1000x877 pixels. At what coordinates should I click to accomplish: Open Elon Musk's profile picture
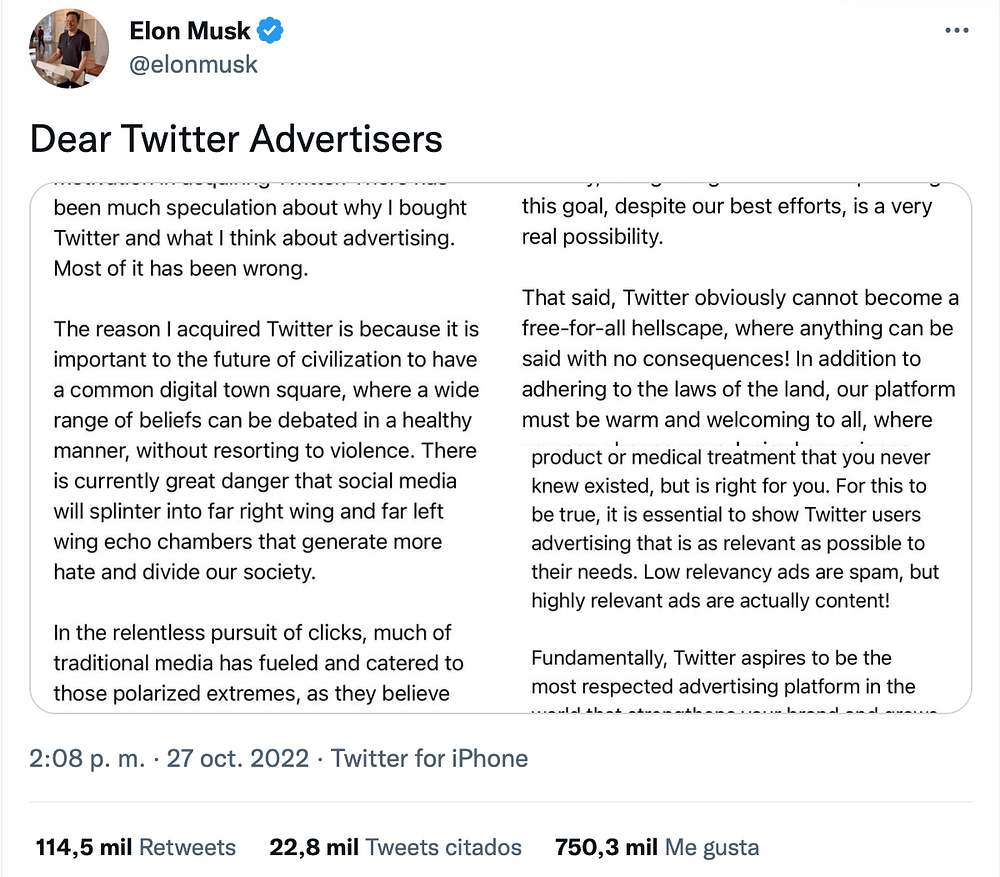(x=70, y=48)
